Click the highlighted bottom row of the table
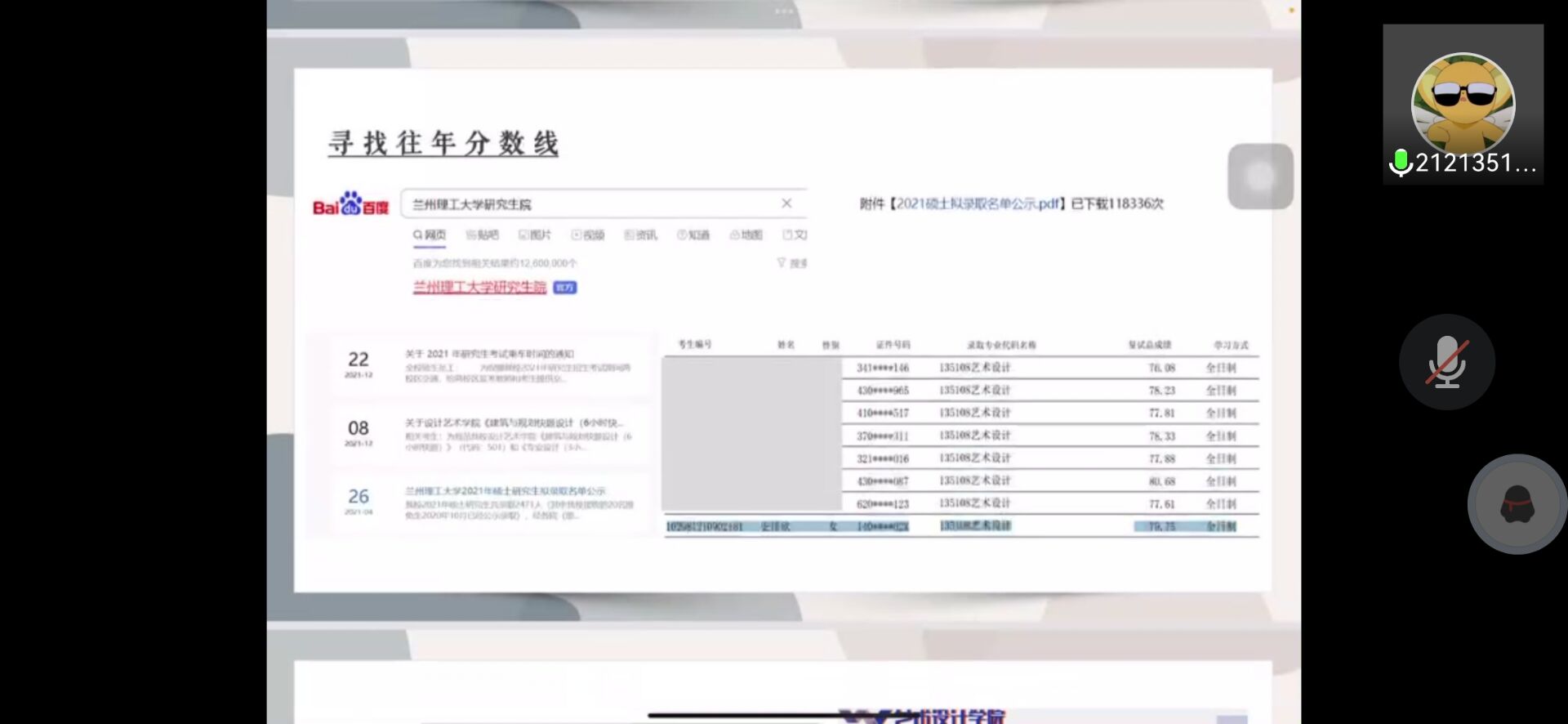Screen dimensions: 1568x724 pyautogui.click(x=960, y=526)
